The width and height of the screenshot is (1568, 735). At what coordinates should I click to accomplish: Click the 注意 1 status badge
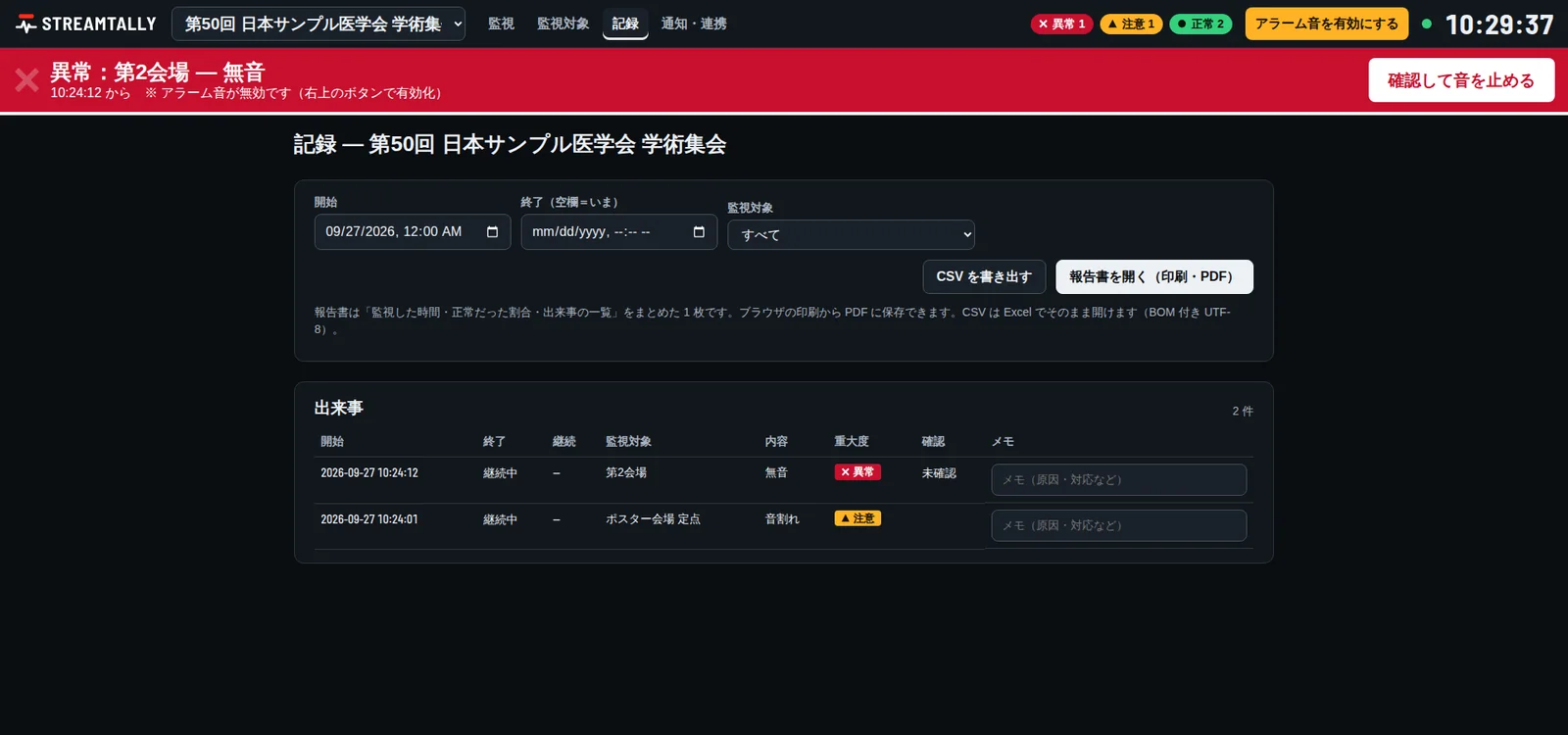tap(1131, 24)
